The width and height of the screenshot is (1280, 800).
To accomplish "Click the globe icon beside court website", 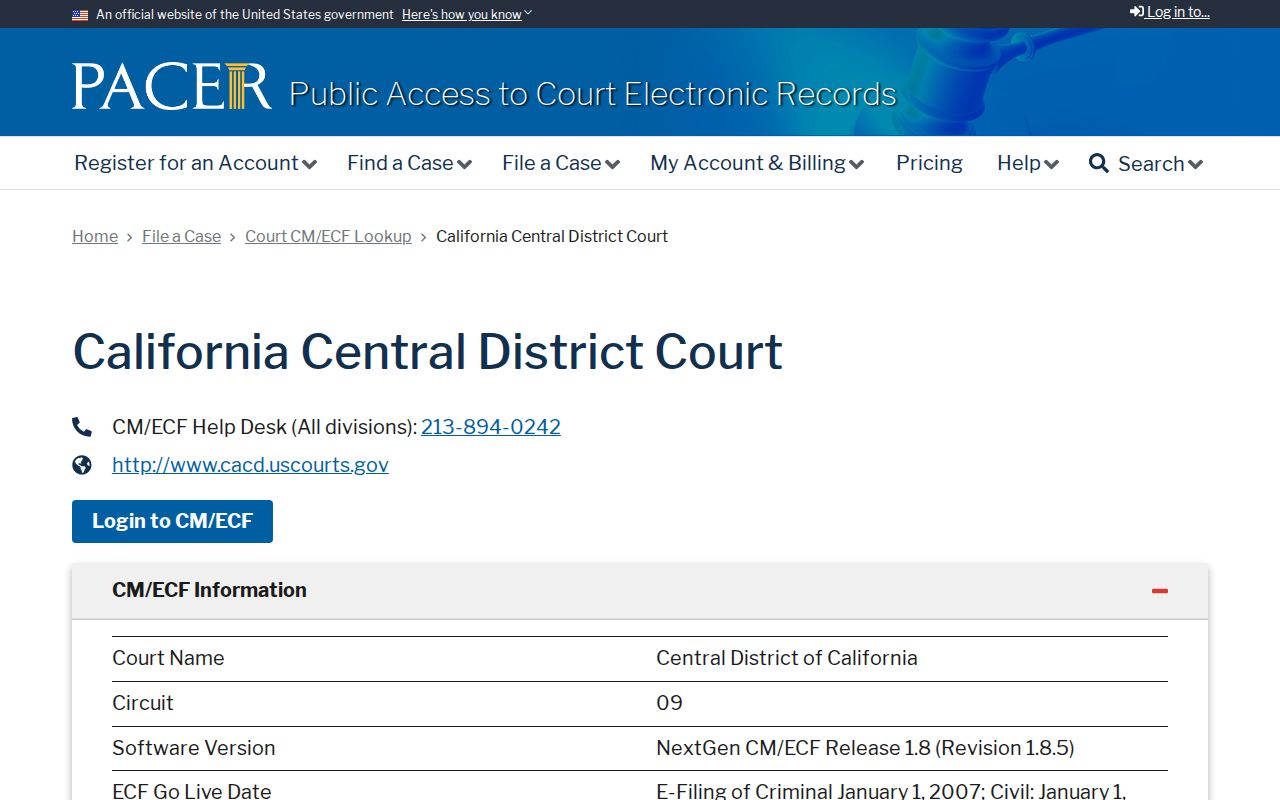I will pyautogui.click(x=82, y=465).
